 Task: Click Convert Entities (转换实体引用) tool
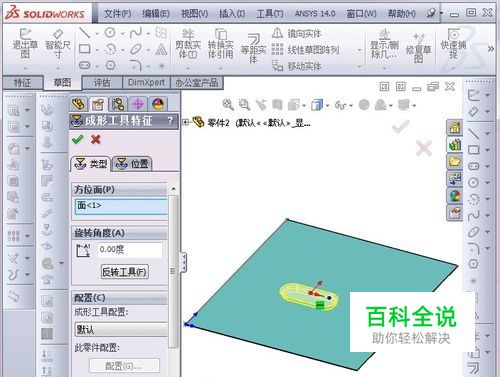[220, 44]
